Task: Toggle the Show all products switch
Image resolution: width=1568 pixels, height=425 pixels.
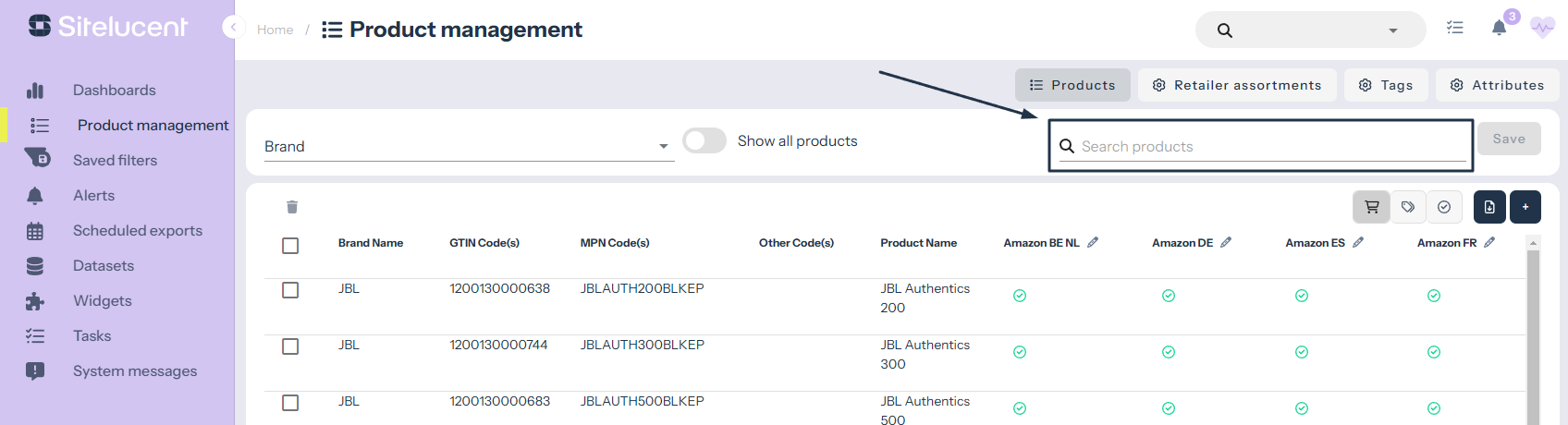Action: click(704, 140)
